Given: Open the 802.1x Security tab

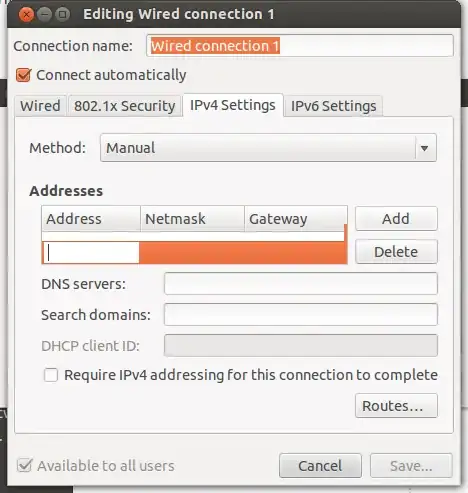Looking at the screenshot, I should coord(125,106).
